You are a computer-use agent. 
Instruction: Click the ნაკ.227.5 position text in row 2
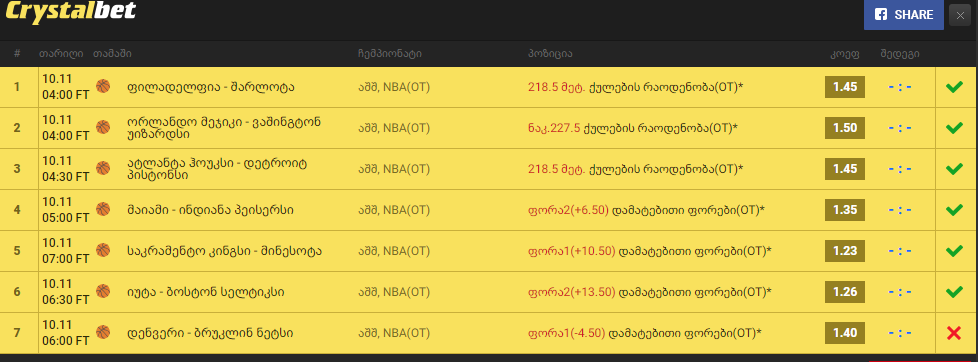click(554, 128)
